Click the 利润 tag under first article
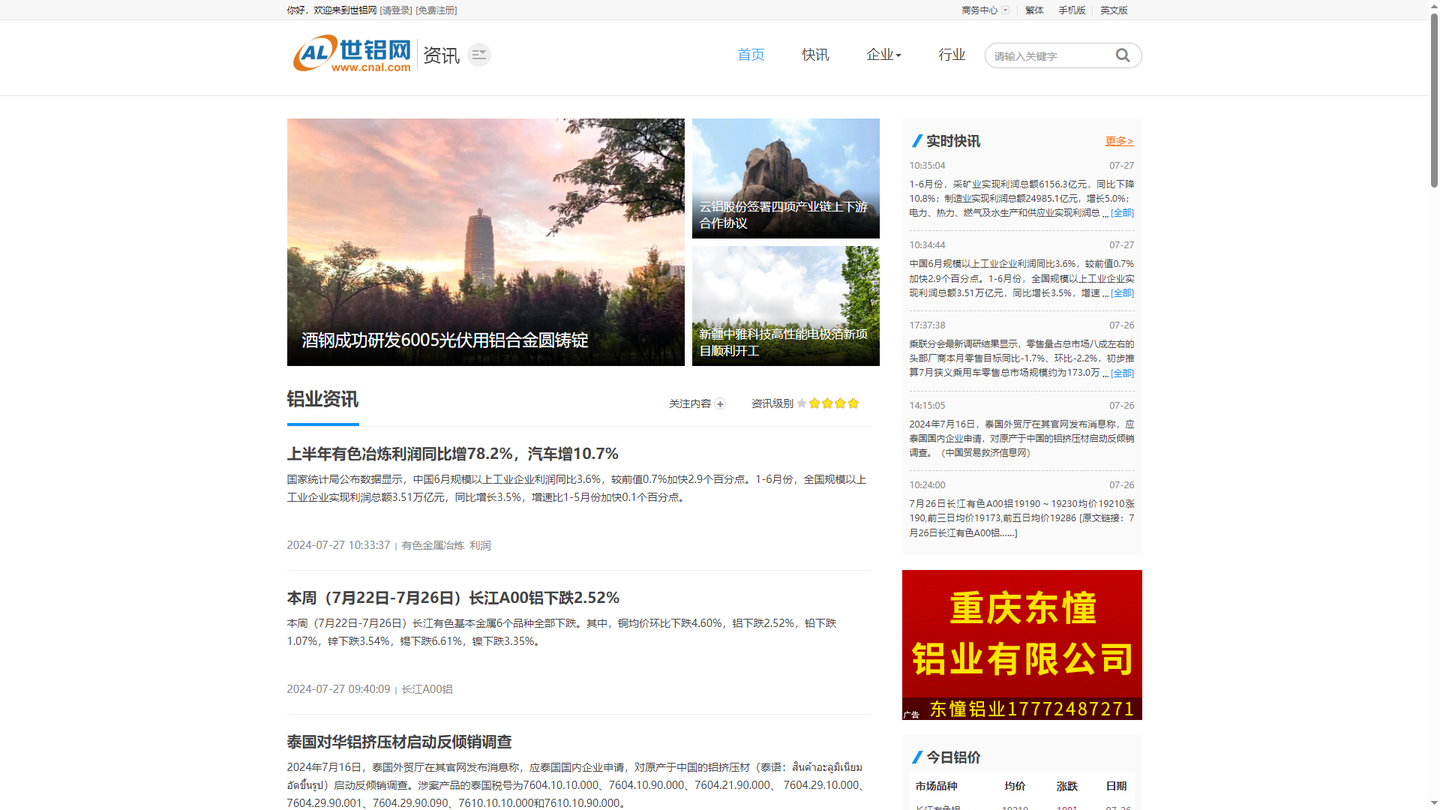Screen dimensions: 1440x810 [x=480, y=545]
